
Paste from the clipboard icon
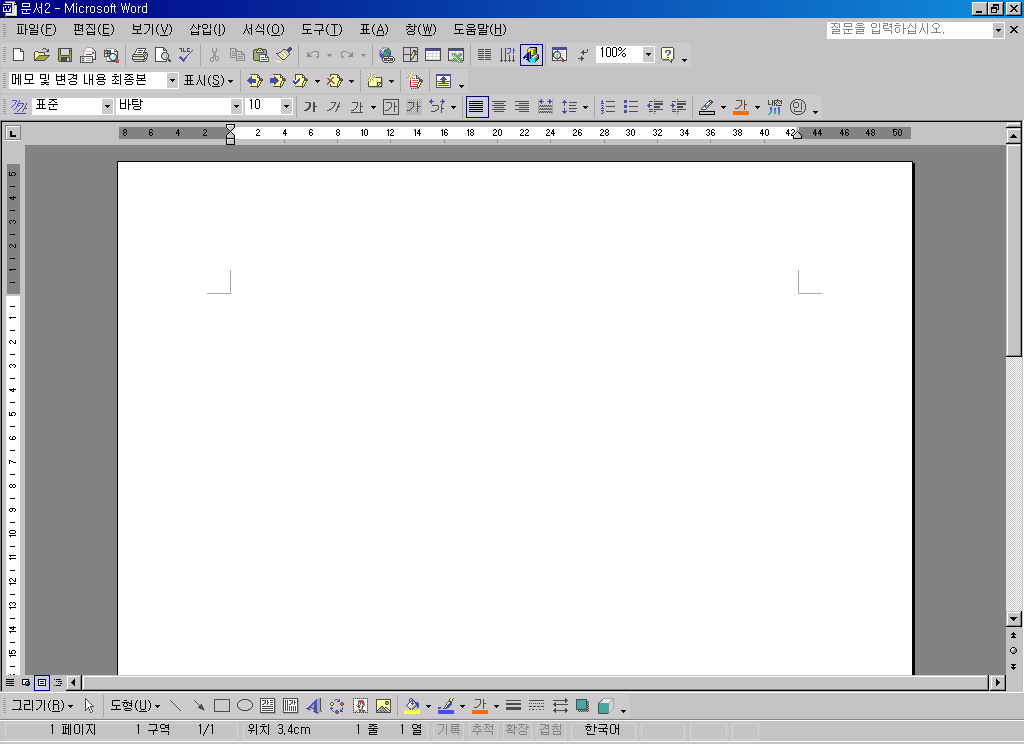(261, 55)
